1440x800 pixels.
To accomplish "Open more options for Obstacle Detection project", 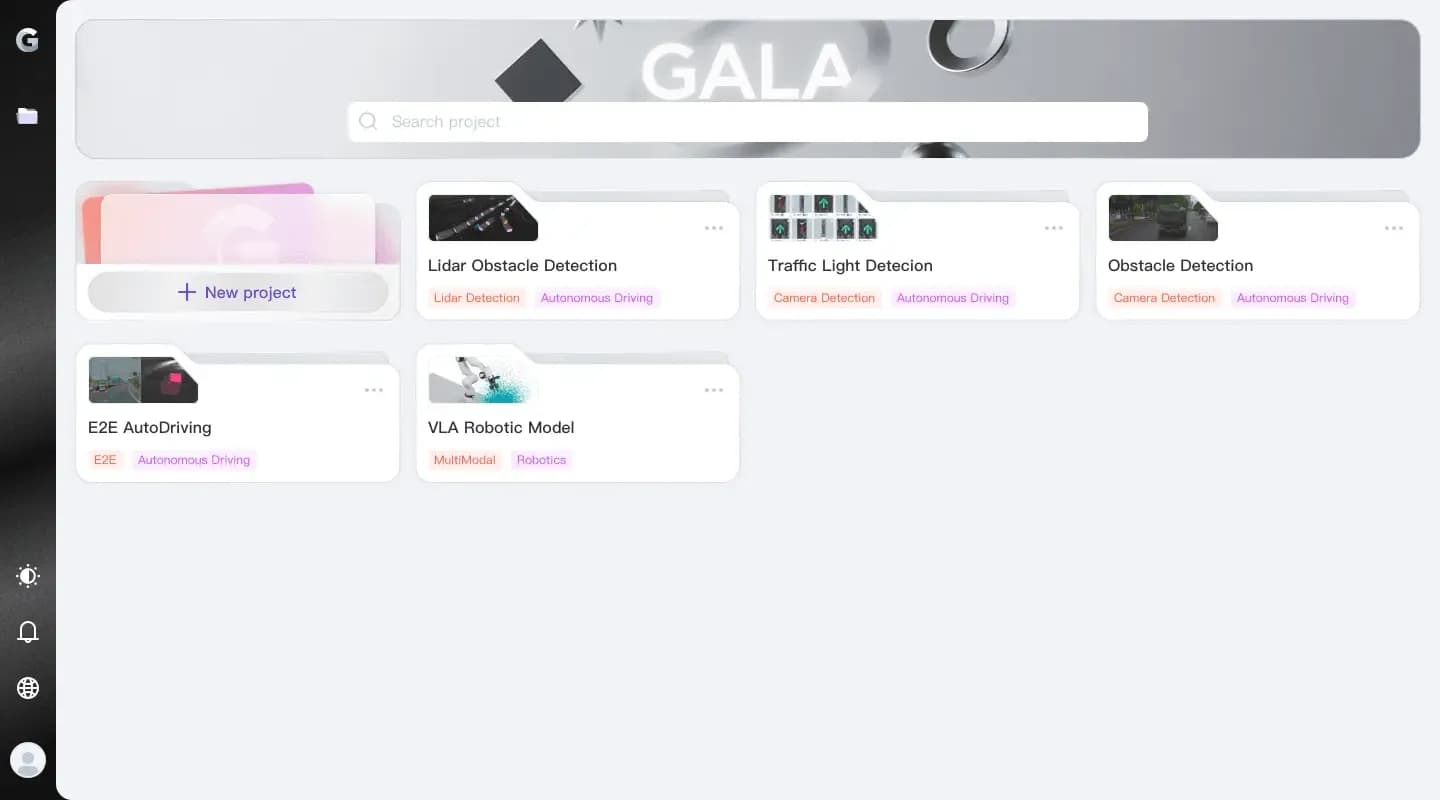I will point(1394,228).
